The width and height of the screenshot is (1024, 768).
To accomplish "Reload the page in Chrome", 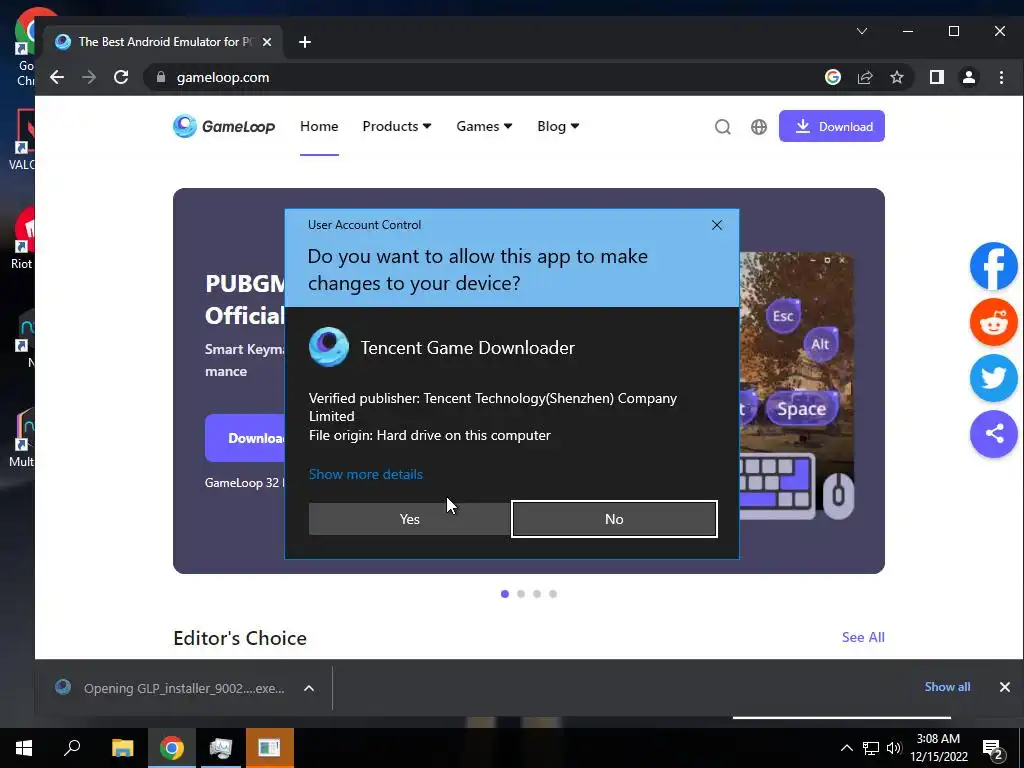I will pos(121,77).
